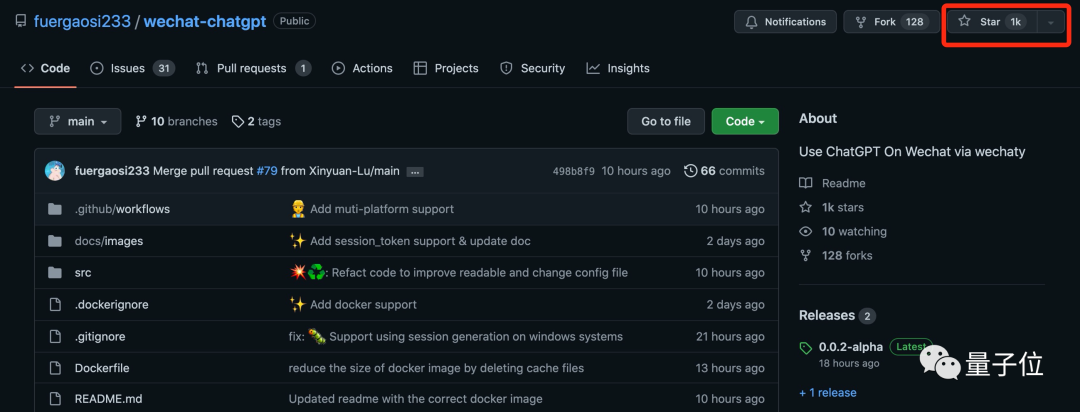
Task: Click the folder icon of docs/images
Action: [55, 241]
